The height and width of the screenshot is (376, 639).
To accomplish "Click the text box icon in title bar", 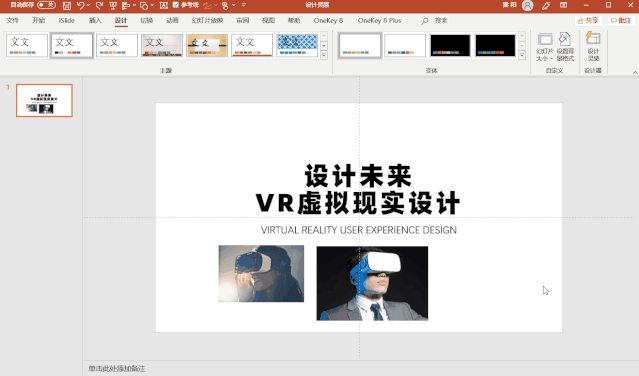I will (163, 5).
